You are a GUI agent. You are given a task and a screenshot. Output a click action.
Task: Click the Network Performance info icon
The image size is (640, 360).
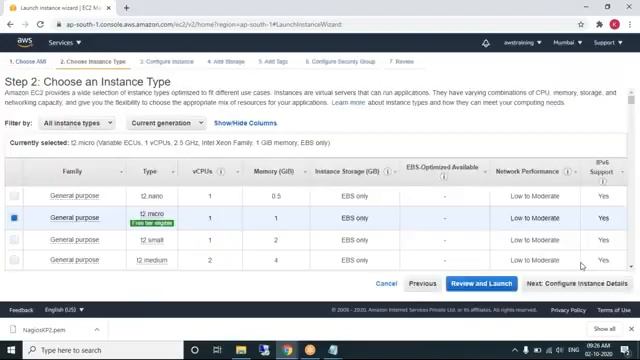click(567, 172)
